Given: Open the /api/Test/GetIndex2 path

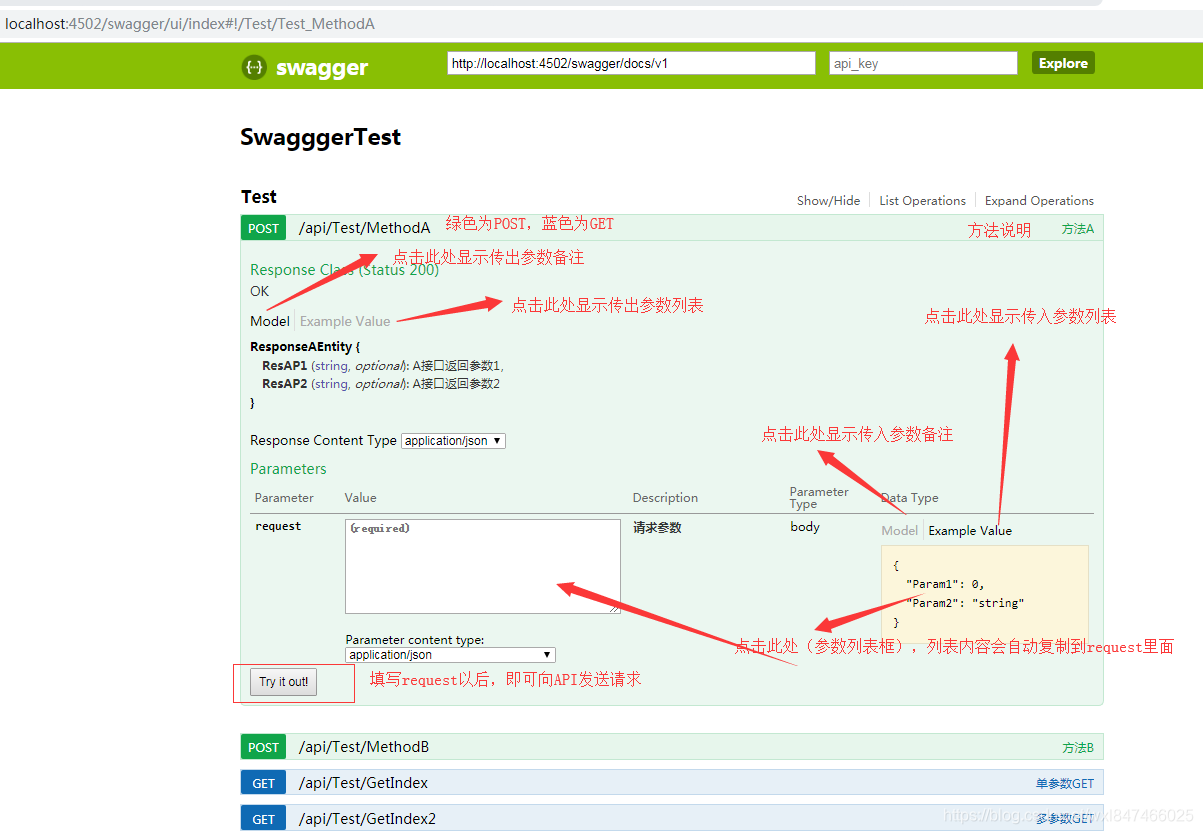Looking at the screenshot, I should tap(367, 819).
